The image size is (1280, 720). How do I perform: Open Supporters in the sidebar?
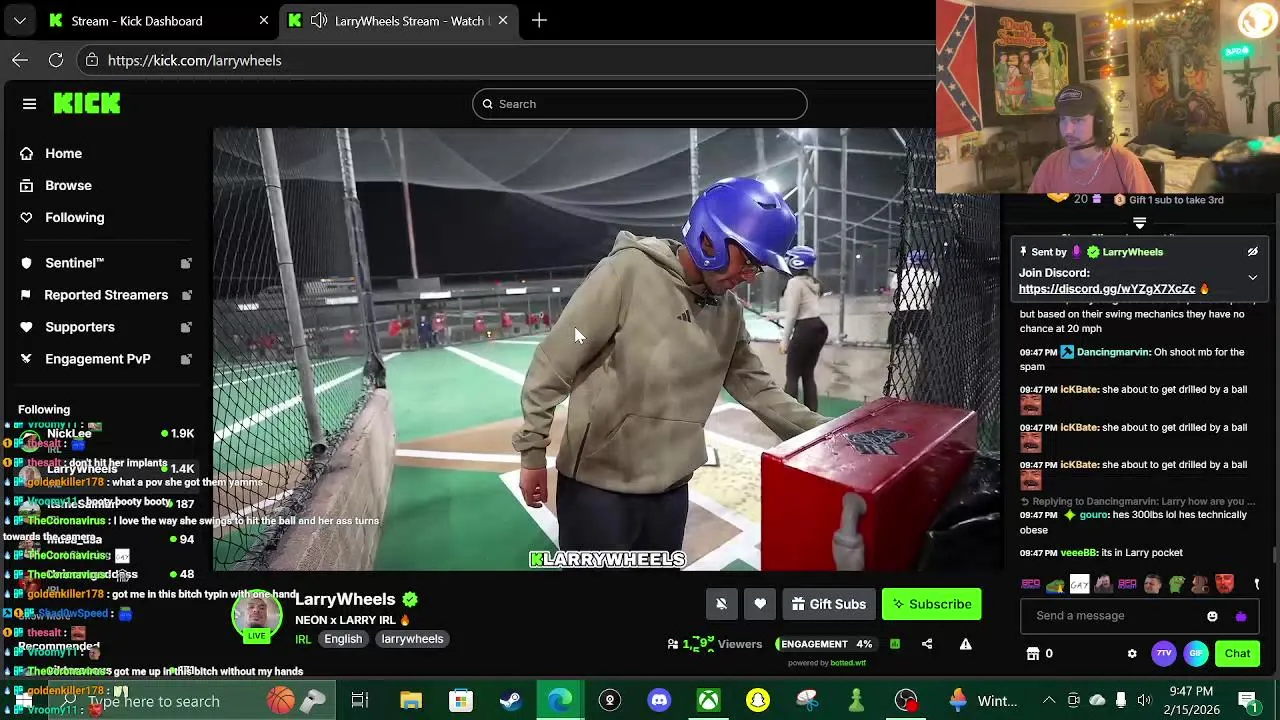coord(80,327)
